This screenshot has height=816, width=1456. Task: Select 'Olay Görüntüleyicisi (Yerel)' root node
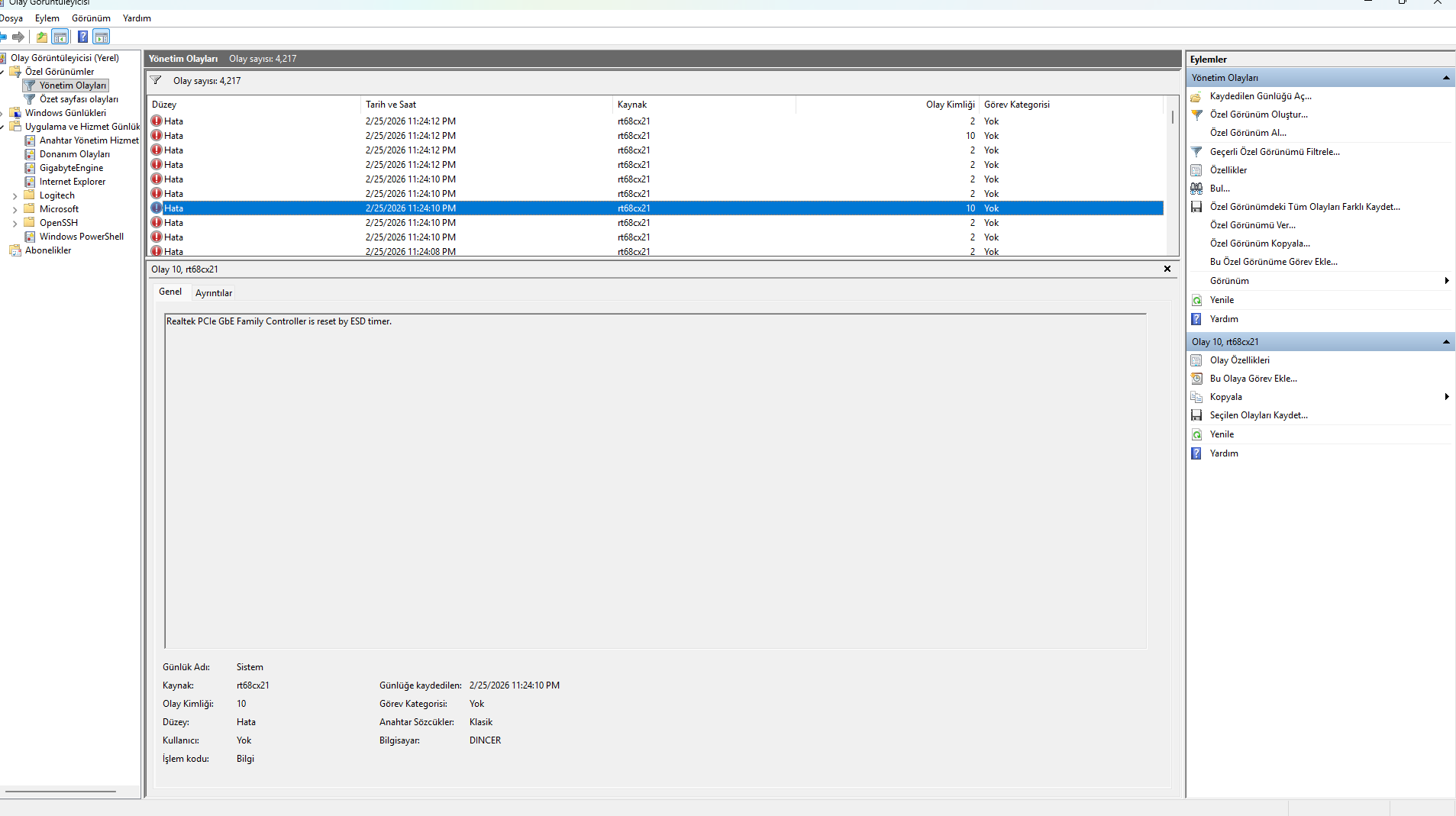pos(65,58)
